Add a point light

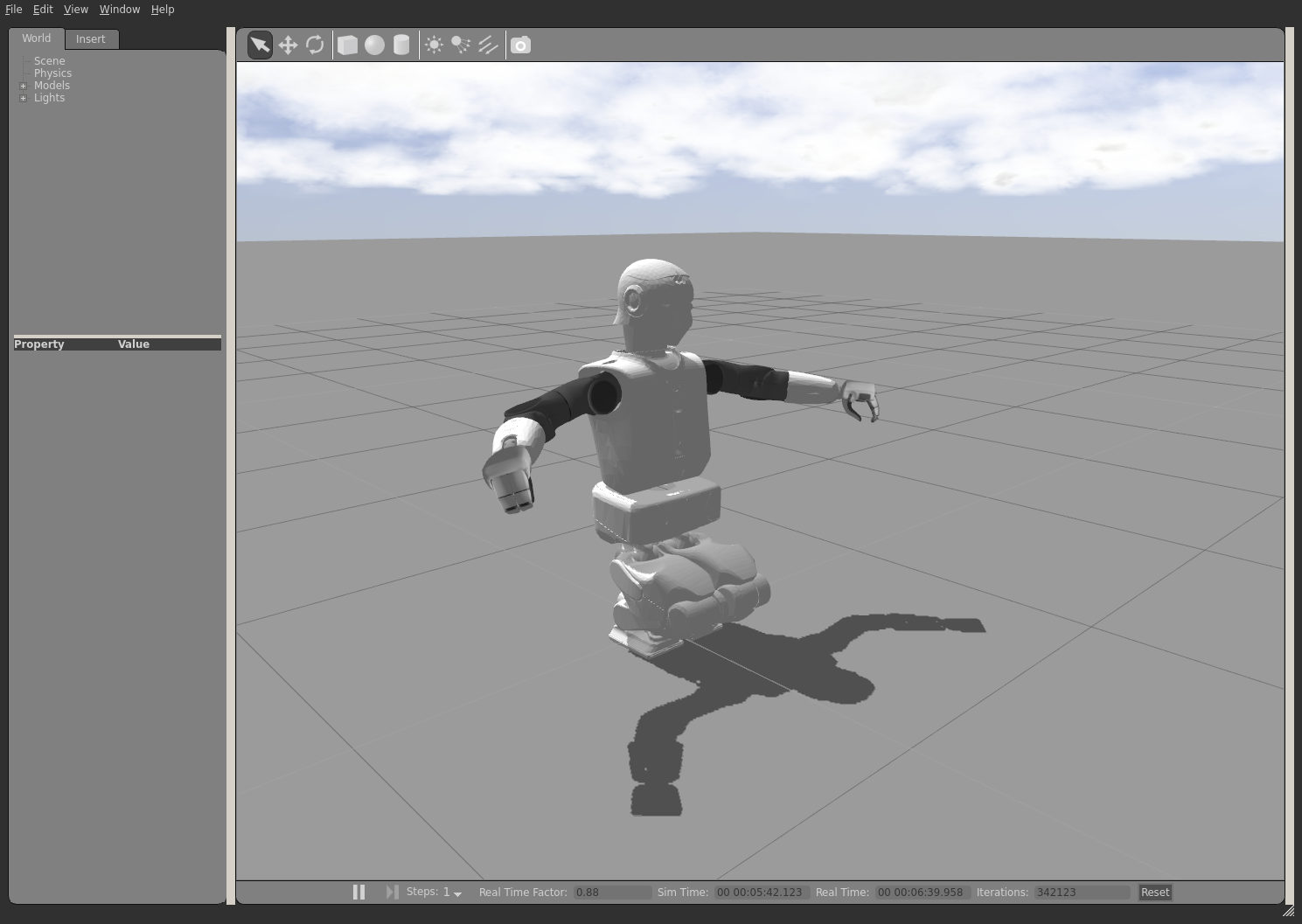[x=434, y=45]
